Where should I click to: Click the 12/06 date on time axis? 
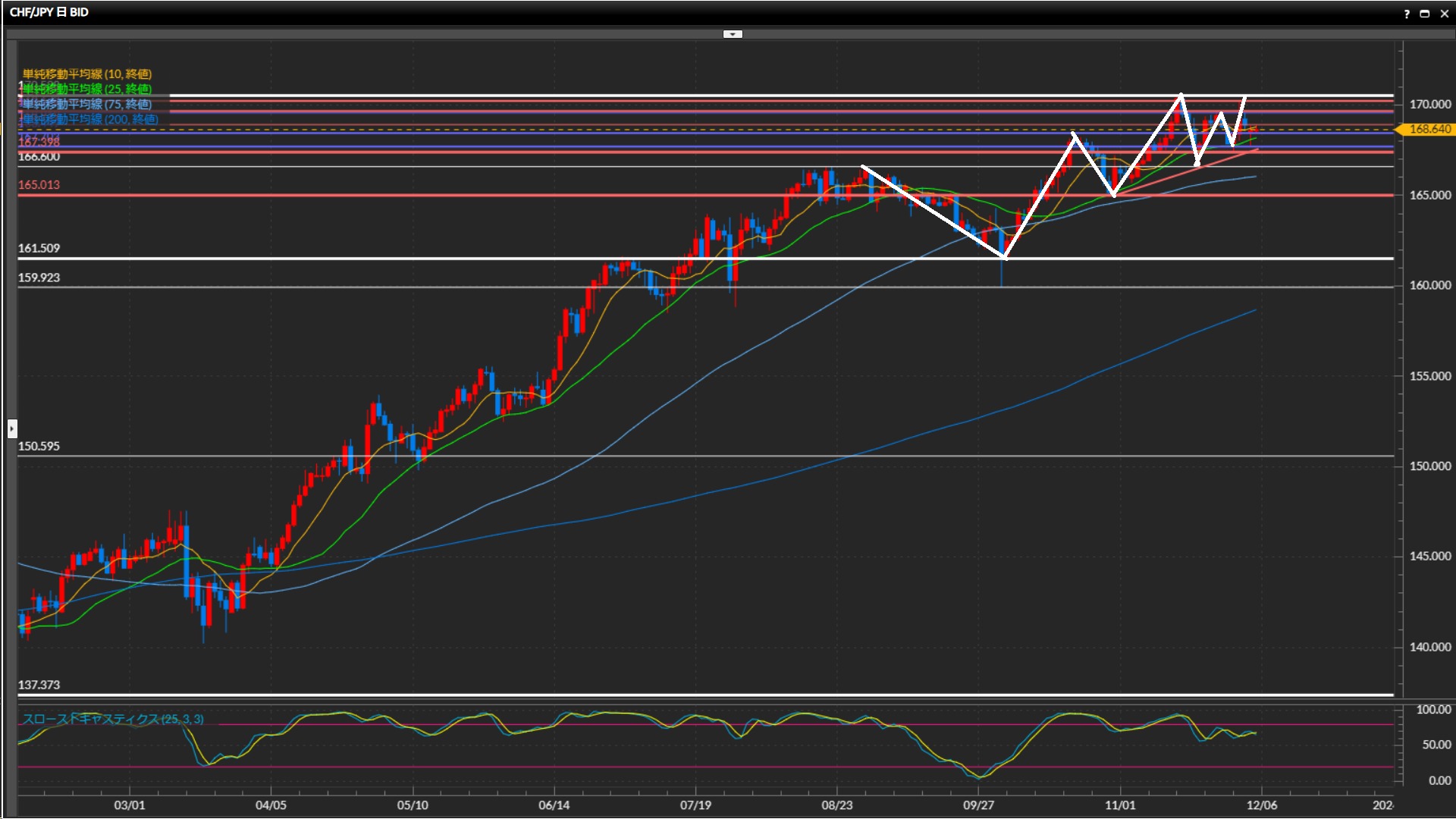click(1262, 805)
